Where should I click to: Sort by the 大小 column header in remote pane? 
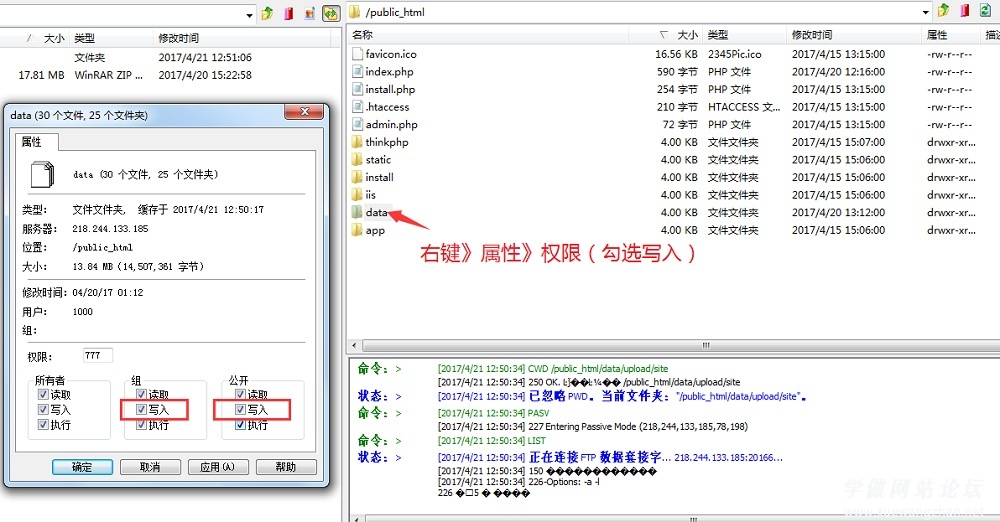[687, 35]
